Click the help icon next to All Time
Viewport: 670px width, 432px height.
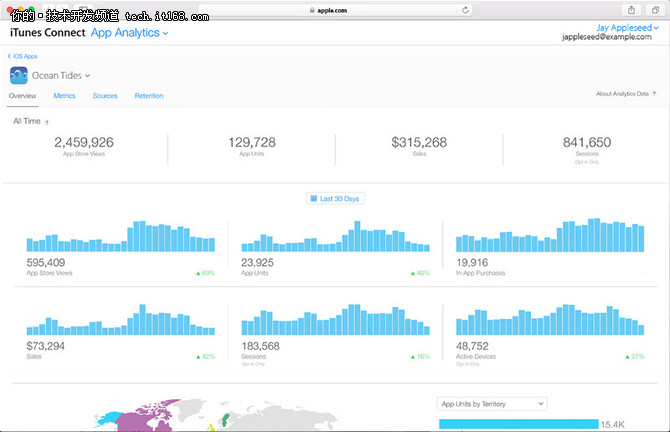(x=47, y=122)
